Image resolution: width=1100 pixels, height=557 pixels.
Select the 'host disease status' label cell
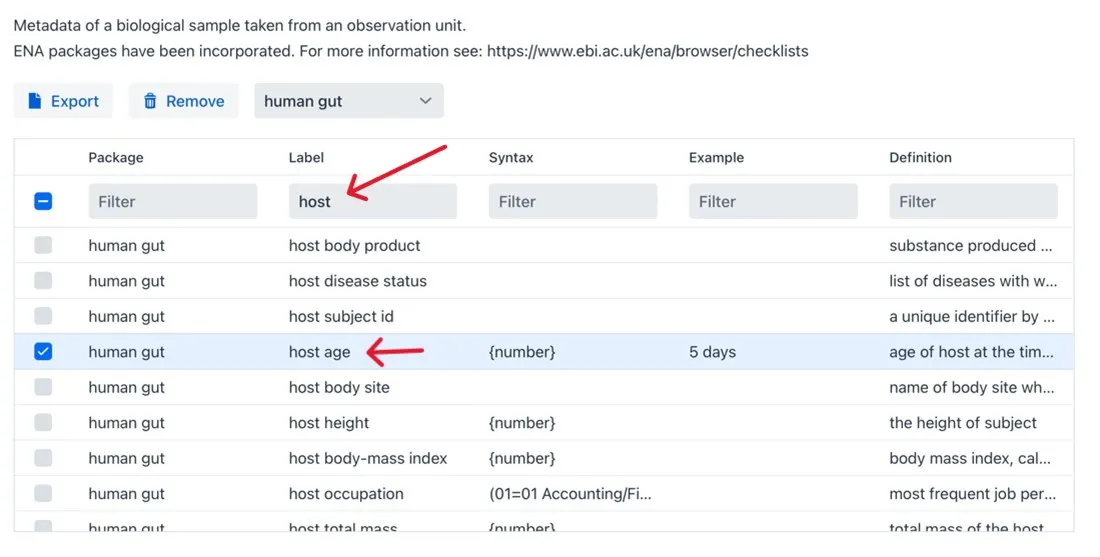(358, 281)
